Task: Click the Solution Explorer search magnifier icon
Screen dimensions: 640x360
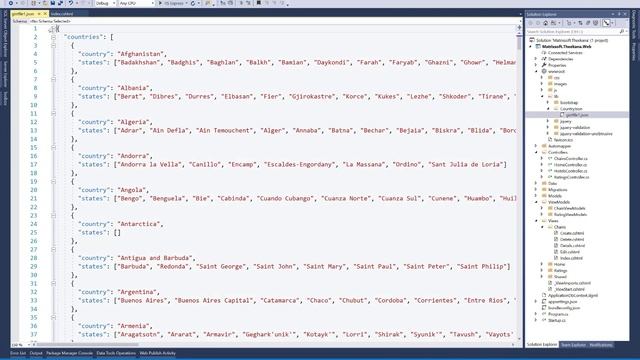Action: click(x=622, y=31)
